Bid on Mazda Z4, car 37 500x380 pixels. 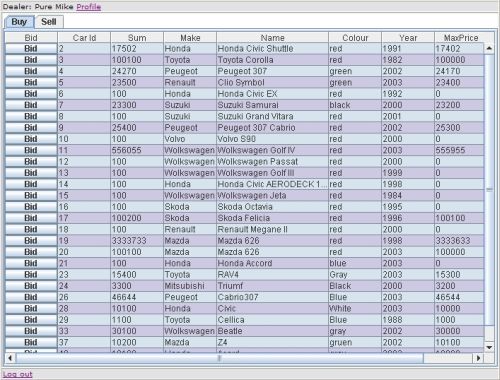(31, 343)
